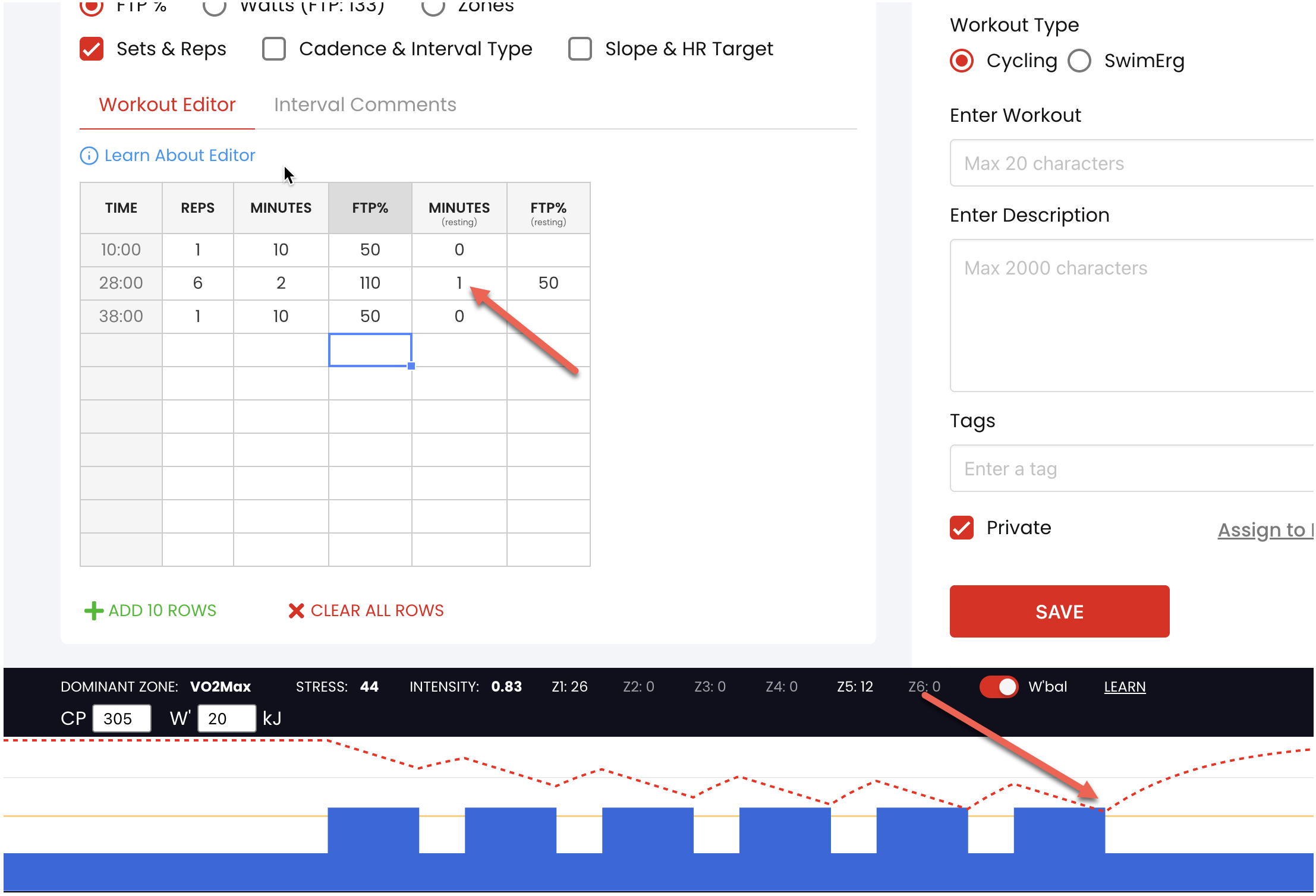Click the green plus icon for Add Rows
The image size is (1316, 896).
tap(94, 611)
